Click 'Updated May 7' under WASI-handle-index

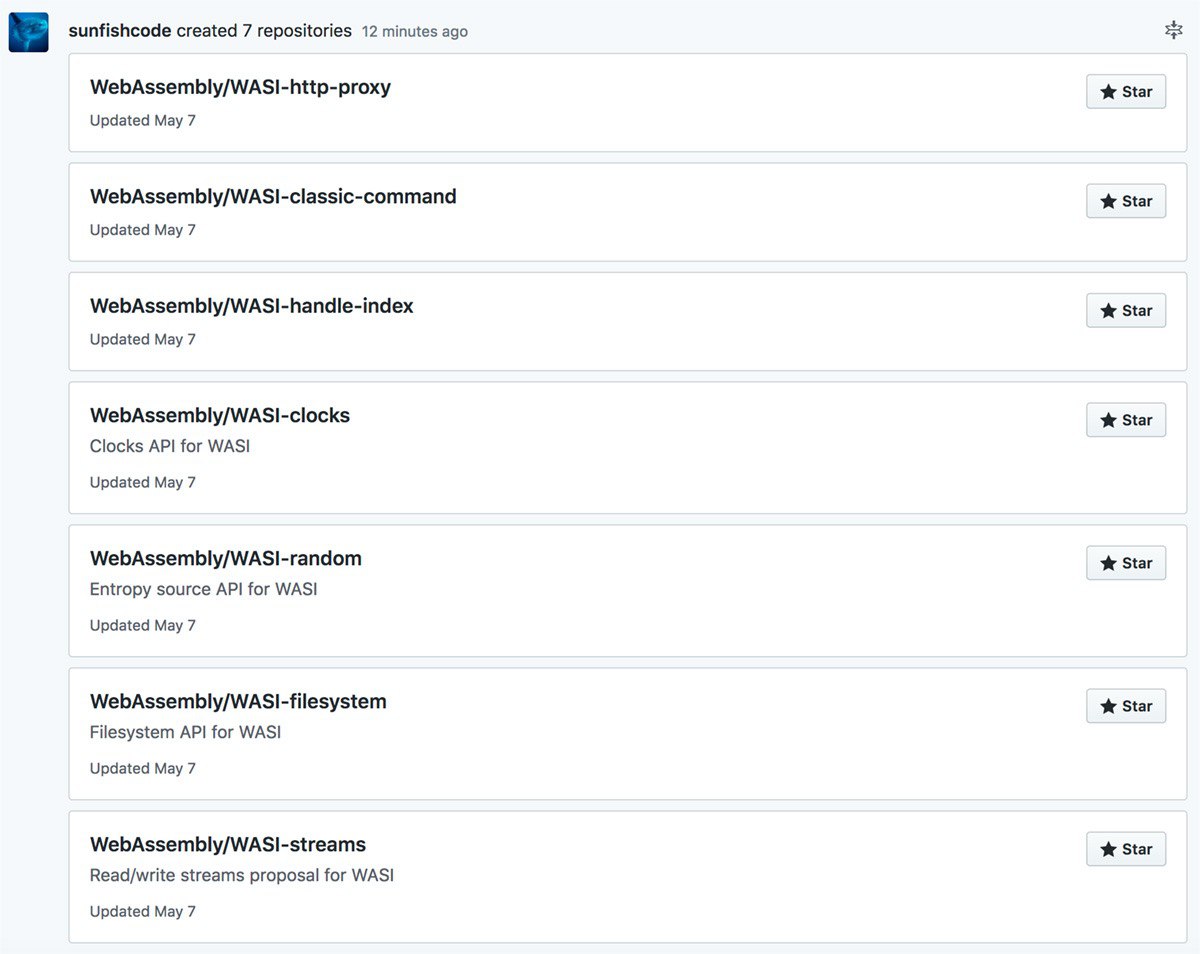[x=143, y=339]
